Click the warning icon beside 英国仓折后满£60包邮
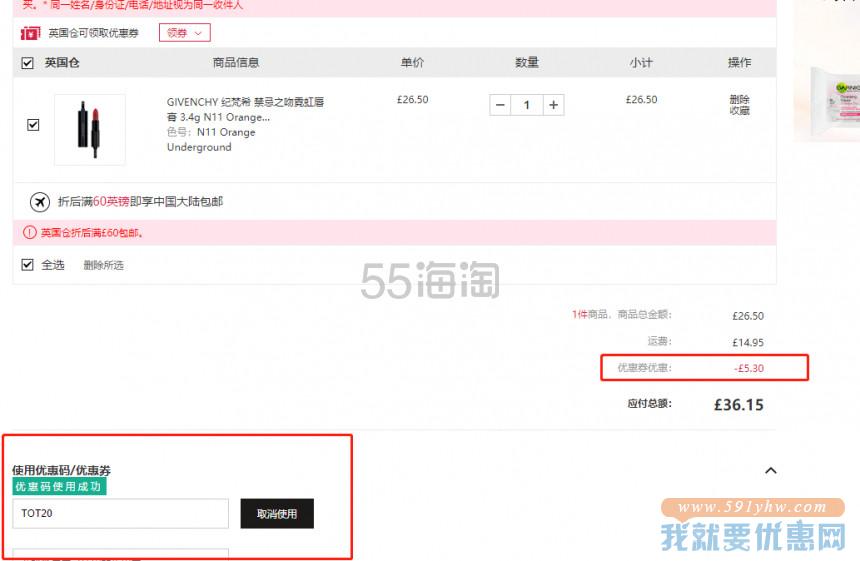Image resolution: width=860 pixels, height=561 pixels. tap(30, 233)
